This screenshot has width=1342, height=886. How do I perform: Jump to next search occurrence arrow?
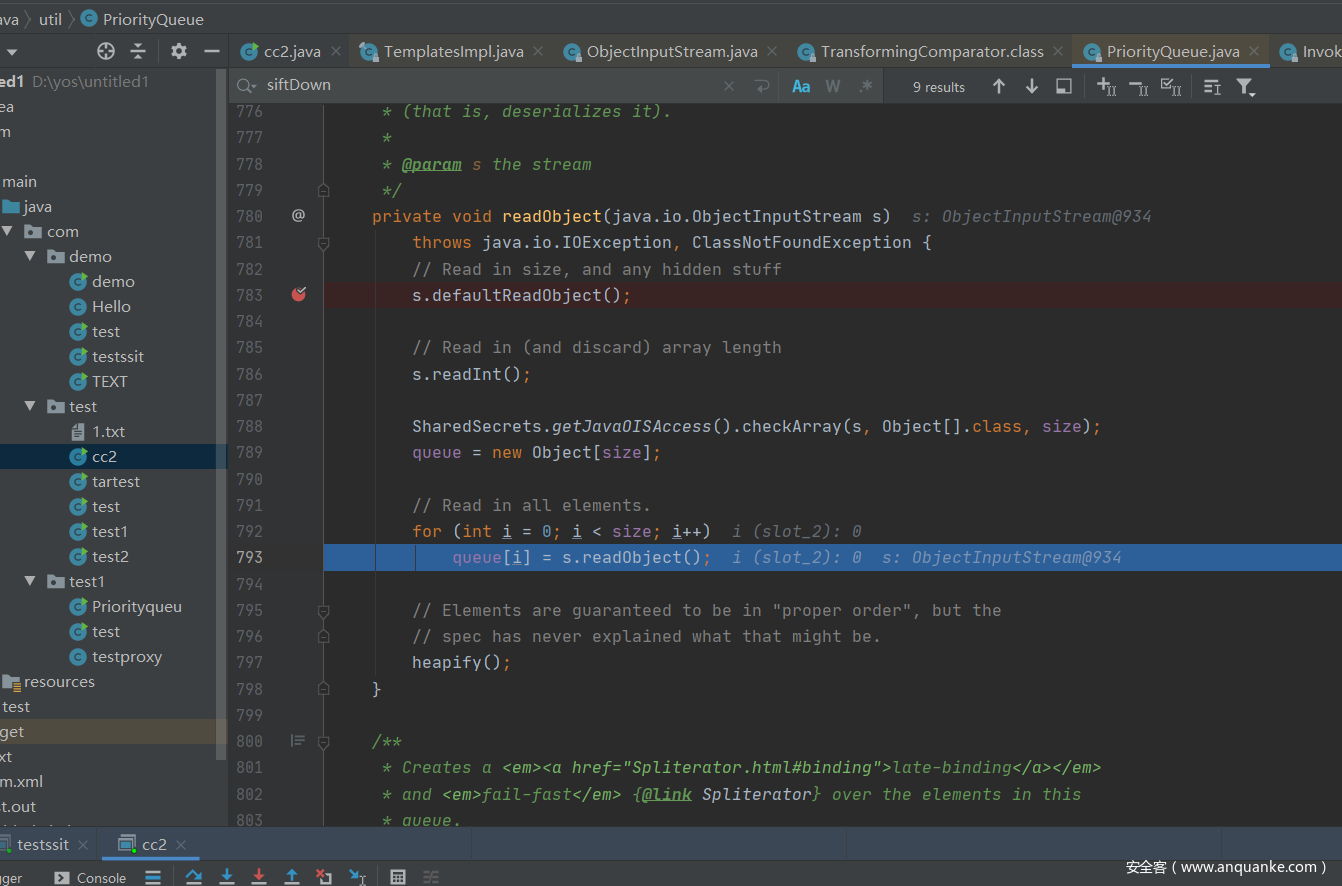coord(1032,87)
